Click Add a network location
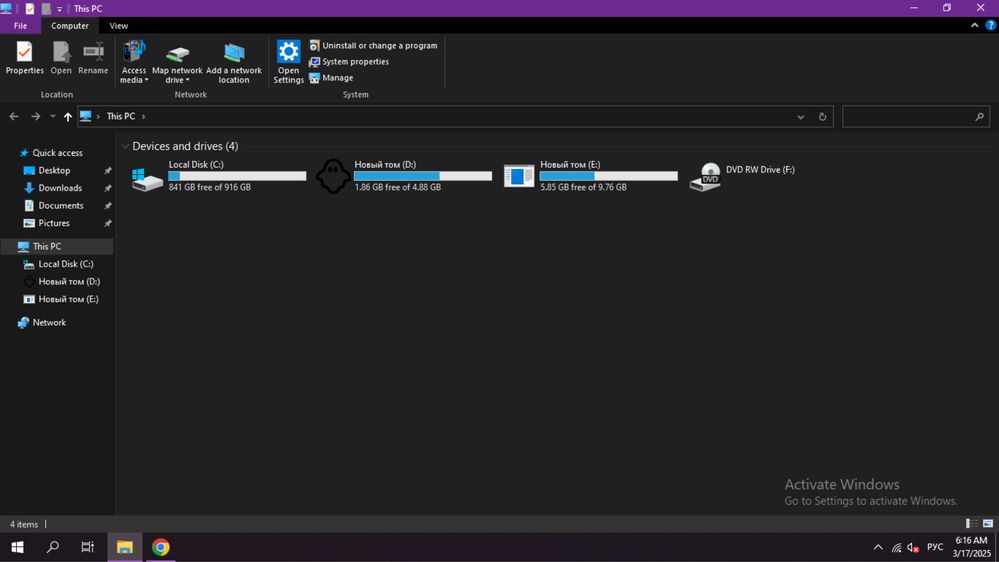Image resolution: width=999 pixels, height=562 pixels. (234, 62)
